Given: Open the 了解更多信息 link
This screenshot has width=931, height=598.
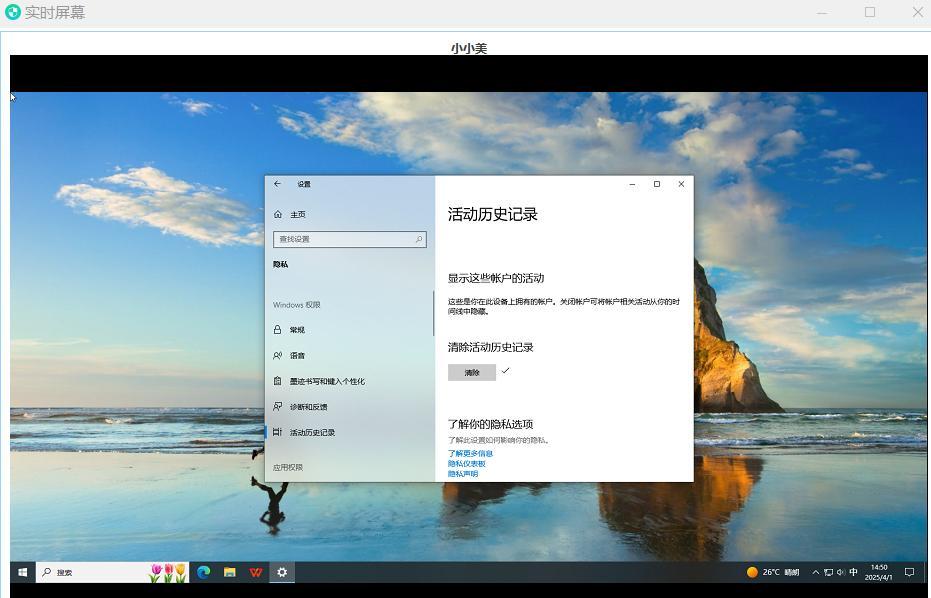Looking at the screenshot, I should (470, 453).
